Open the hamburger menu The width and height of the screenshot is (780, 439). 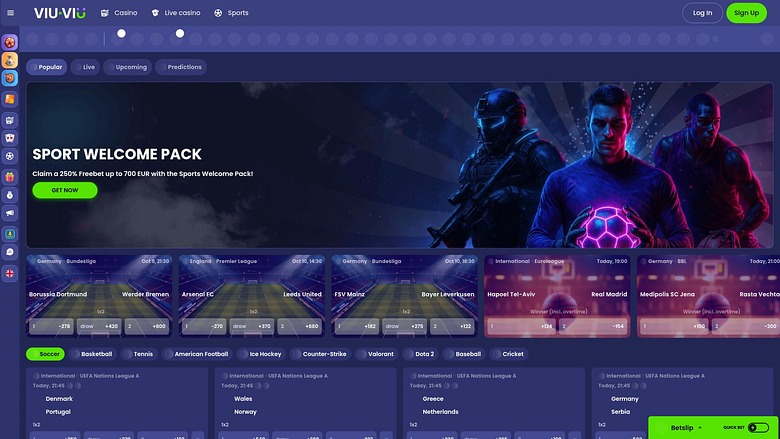point(10,13)
